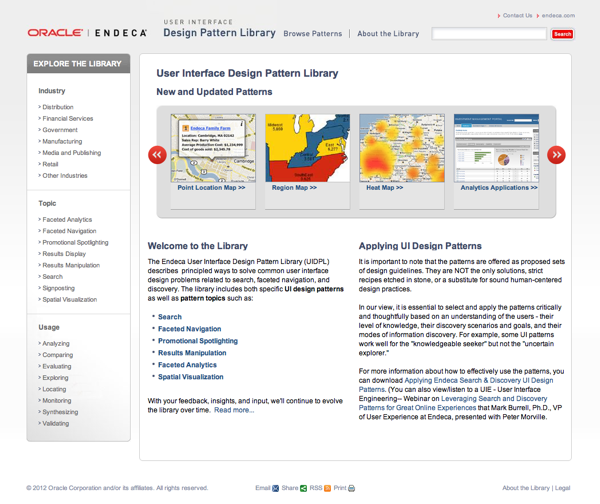
Task: Select Evaluating under Usage
Action: (57, 366)
